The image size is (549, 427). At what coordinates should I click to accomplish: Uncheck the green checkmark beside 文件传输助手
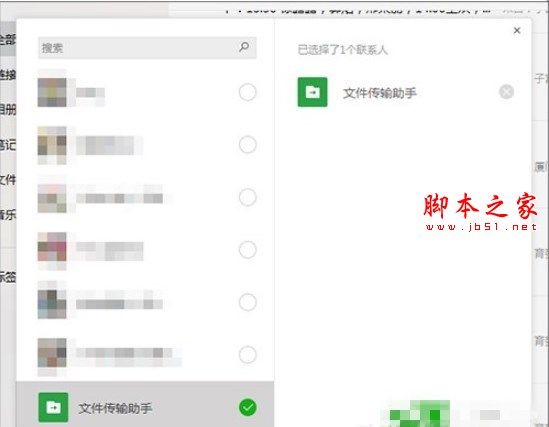coord(248,407)
